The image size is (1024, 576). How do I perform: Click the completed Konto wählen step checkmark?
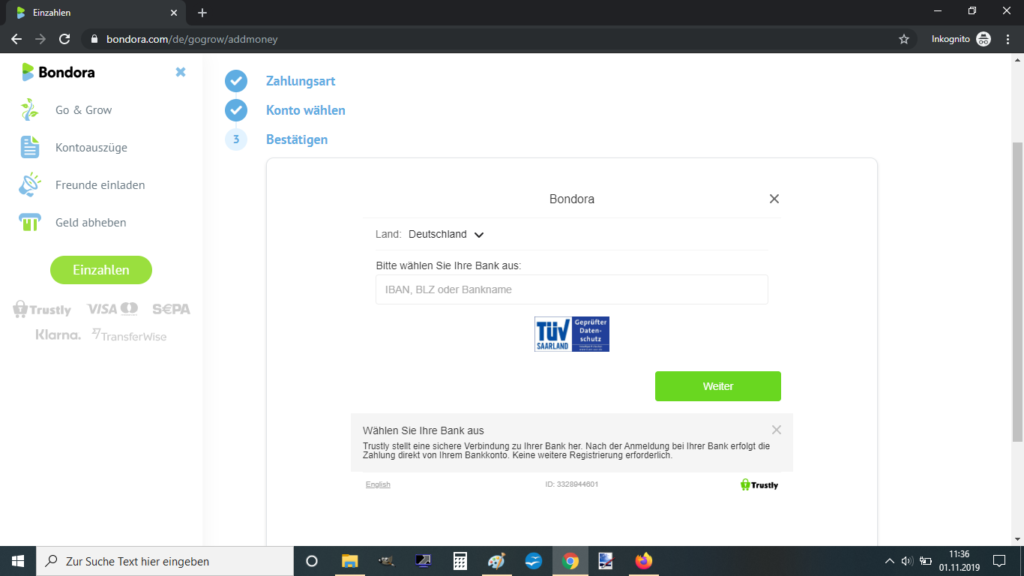point(236,110)
